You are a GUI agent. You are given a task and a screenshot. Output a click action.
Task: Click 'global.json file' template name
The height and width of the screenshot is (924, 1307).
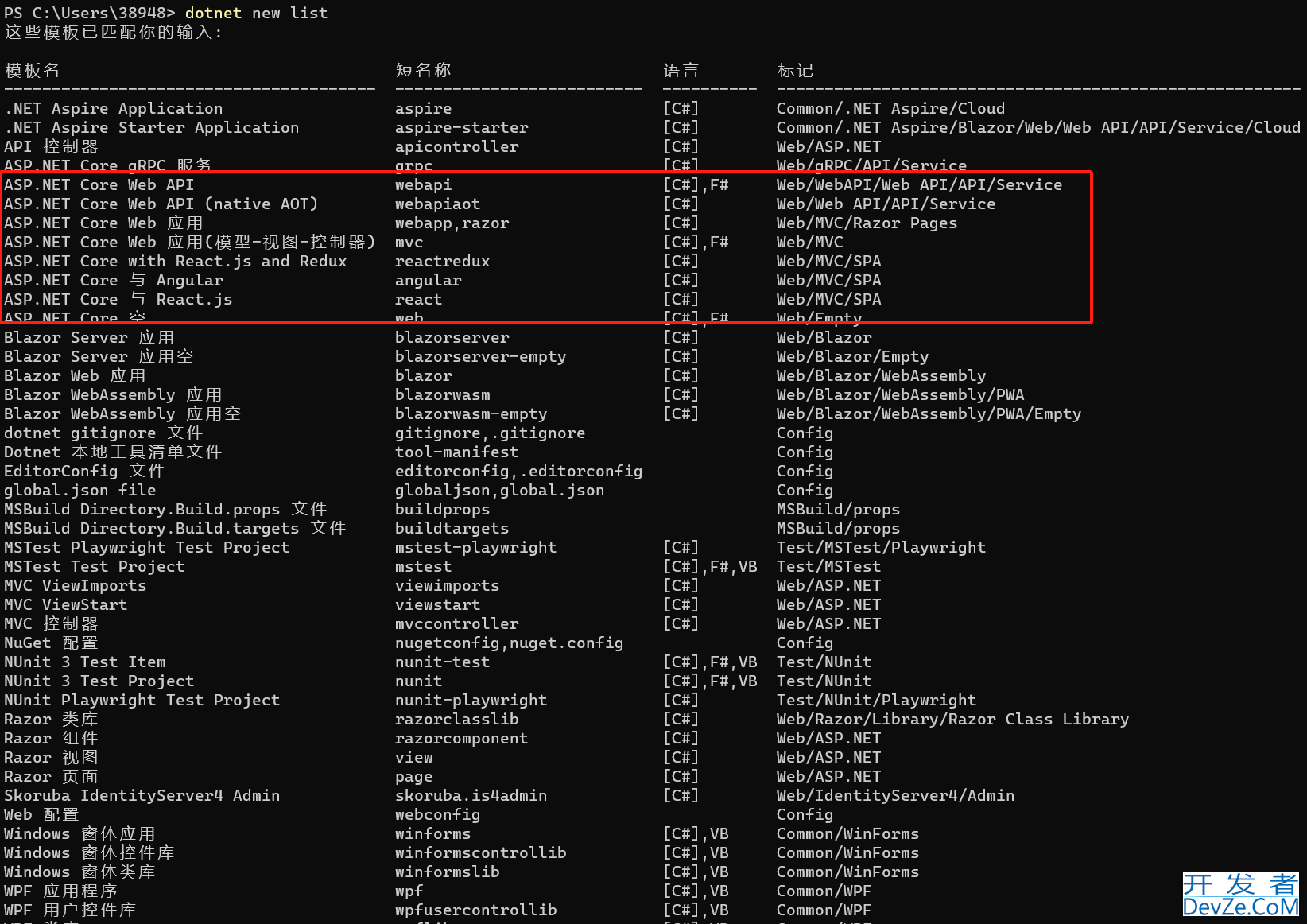tap(80, 490)
